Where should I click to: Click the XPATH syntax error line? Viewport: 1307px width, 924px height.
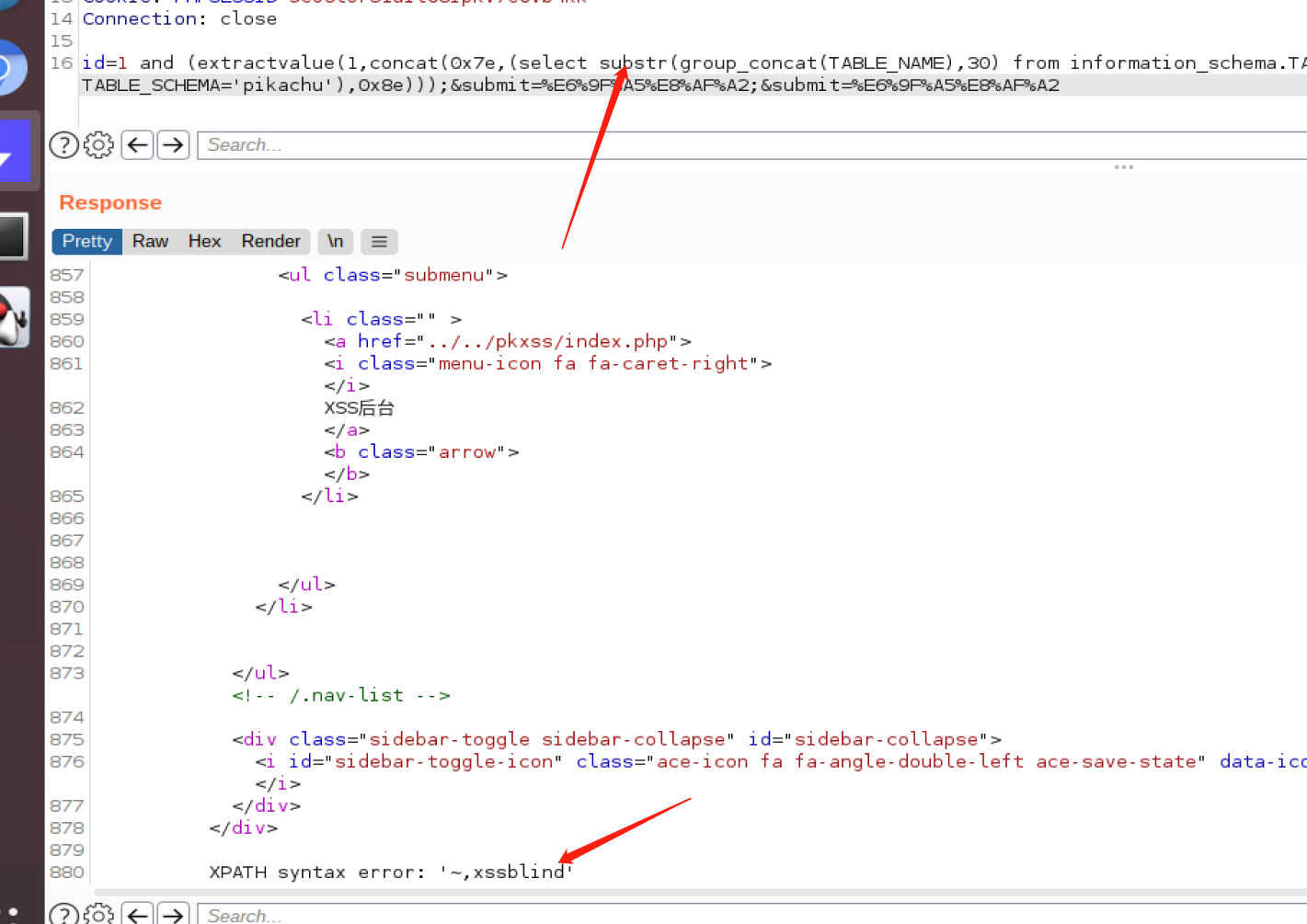coord(391,872)
